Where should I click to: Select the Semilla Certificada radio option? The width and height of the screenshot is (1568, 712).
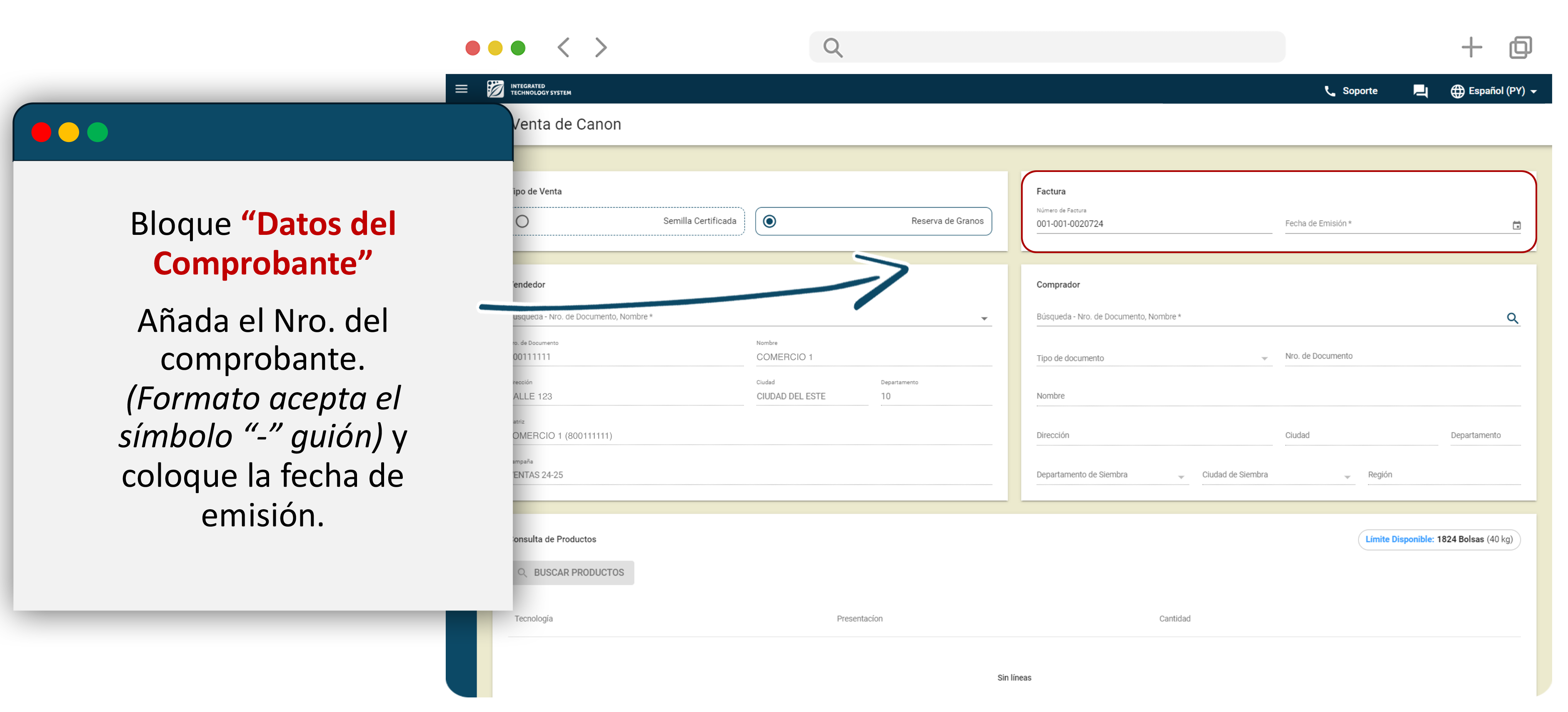pos(522,222)
